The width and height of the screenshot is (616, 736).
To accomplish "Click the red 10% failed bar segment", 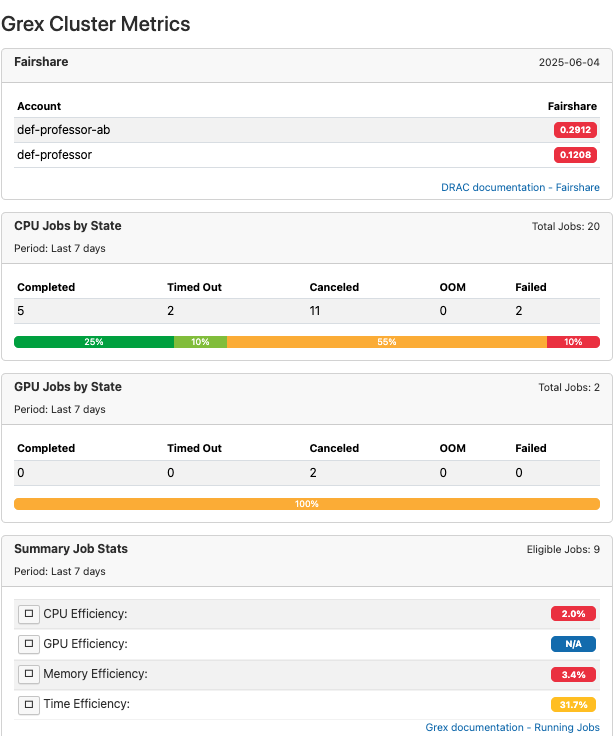I will click(573, 342).
